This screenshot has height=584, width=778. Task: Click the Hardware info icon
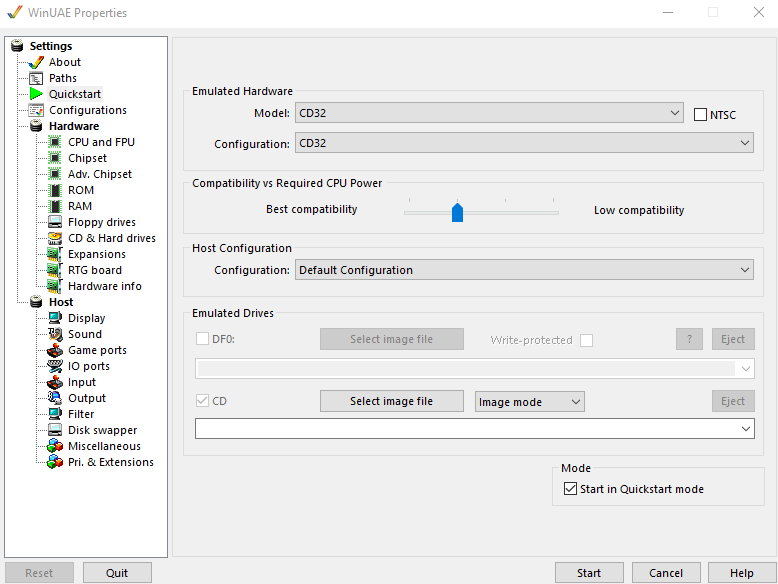tap(55, 286)
